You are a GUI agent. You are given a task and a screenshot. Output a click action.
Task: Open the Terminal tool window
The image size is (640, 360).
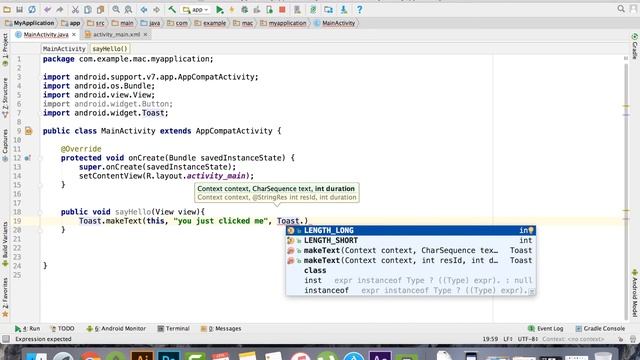coord(173,329)
